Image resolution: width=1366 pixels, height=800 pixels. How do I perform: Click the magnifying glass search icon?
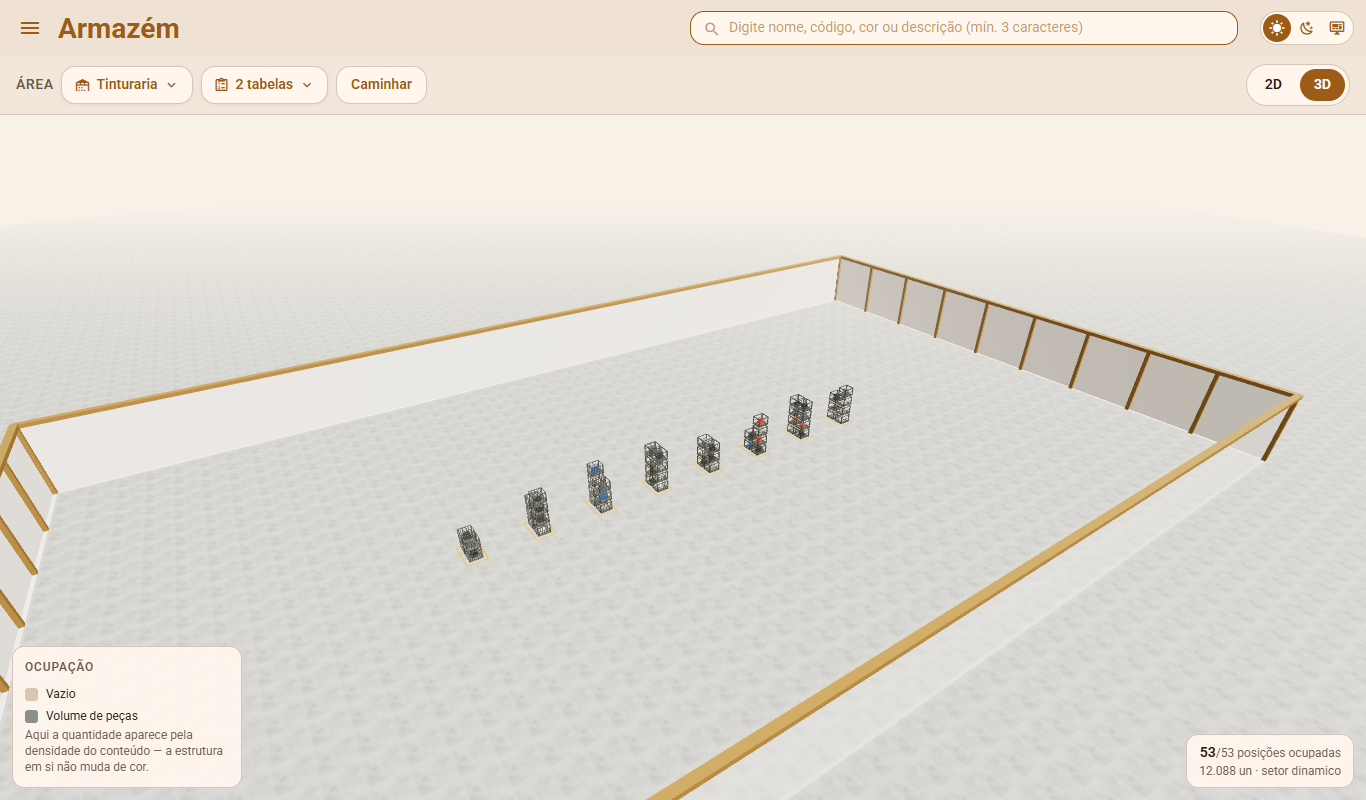click(712, 29)
